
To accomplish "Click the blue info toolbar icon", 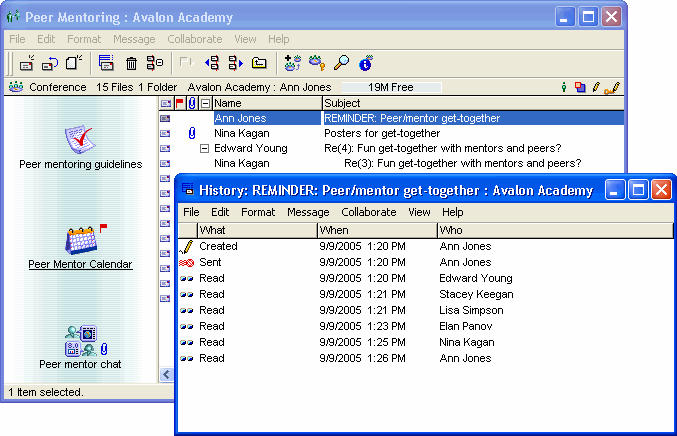I will (365, 63).
